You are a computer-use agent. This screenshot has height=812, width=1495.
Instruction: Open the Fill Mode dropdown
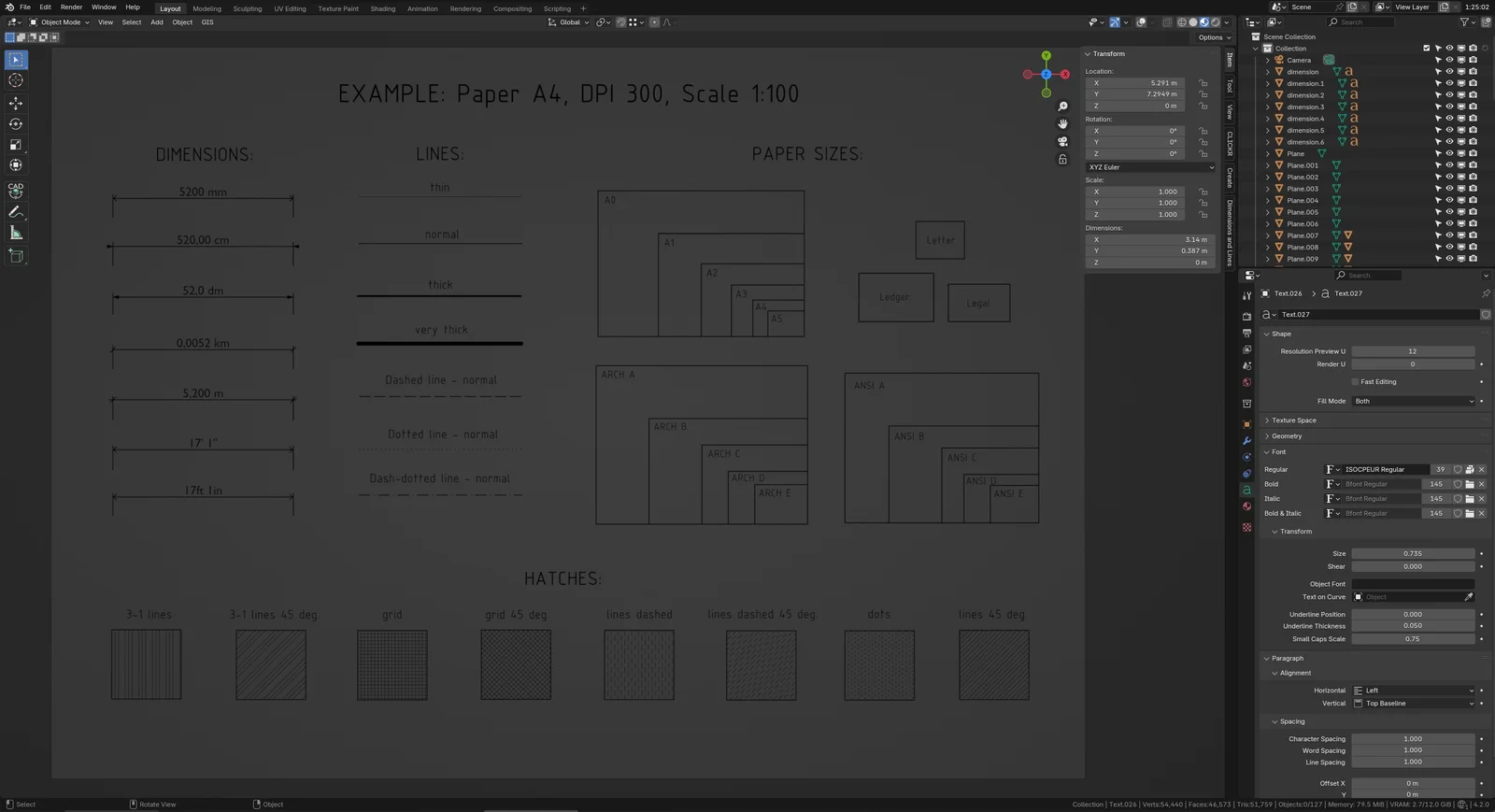click(x=1414, y=401)
